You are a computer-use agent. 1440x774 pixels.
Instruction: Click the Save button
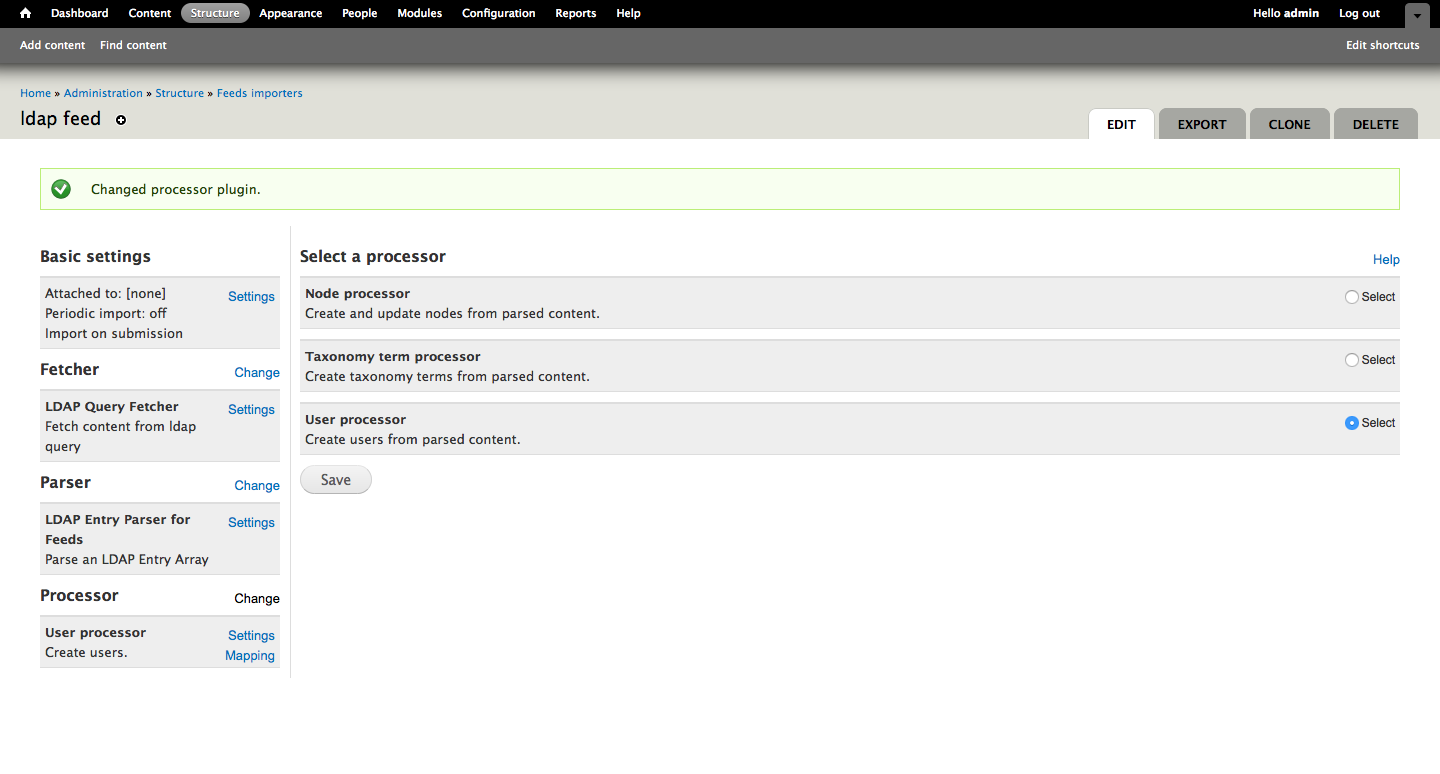336,480
